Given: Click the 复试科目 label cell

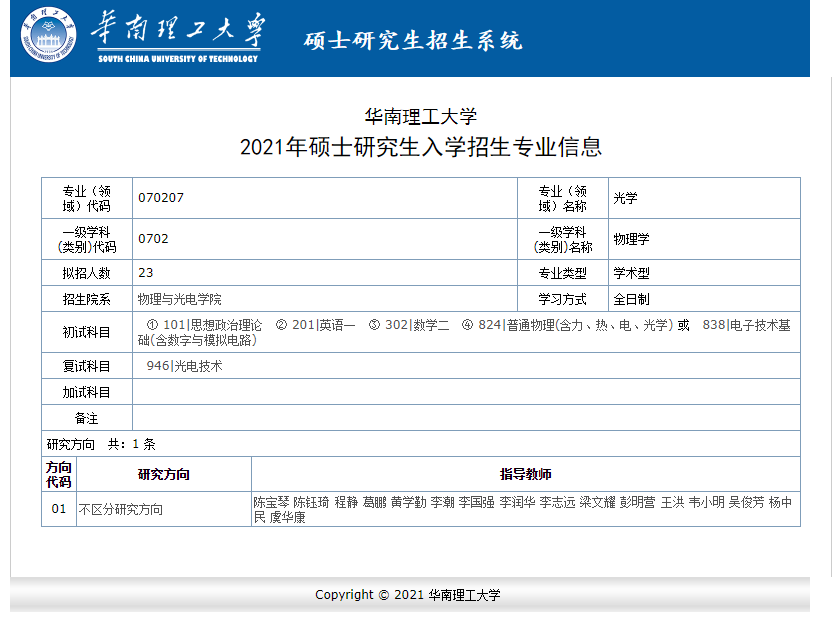Looking at the screenshot, I should point(87,366).
